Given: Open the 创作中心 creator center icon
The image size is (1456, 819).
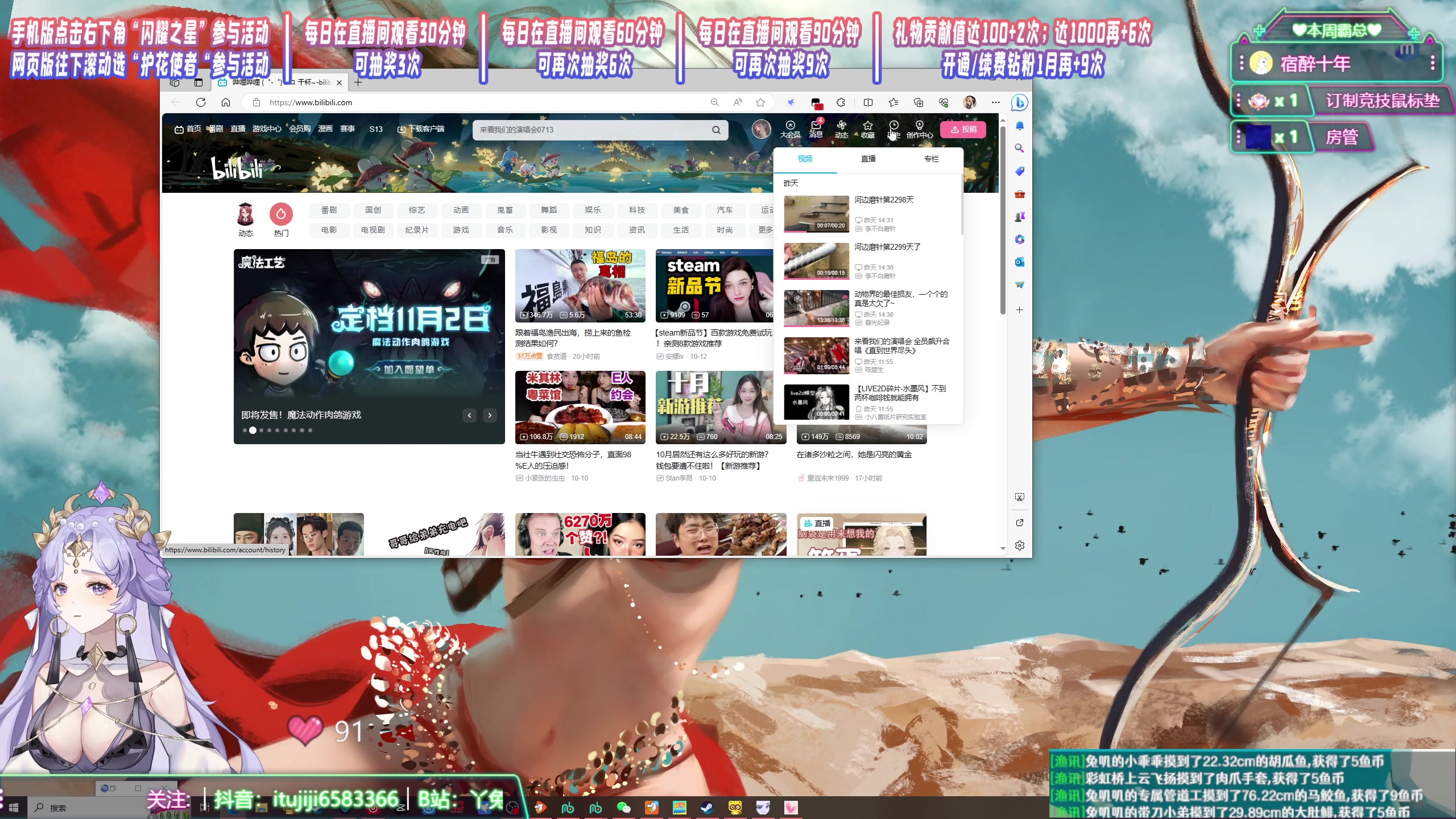Looking at the screenshot, I should point(919,129).
